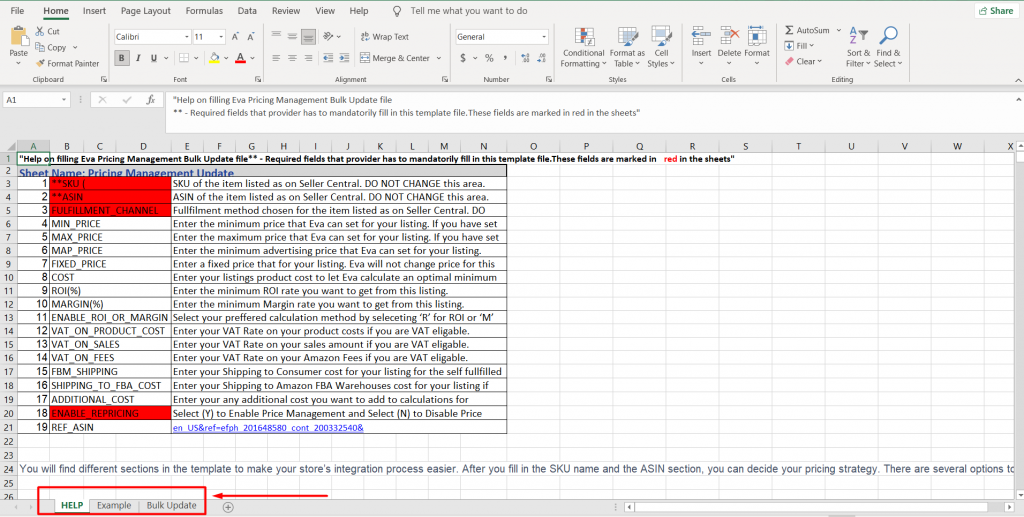The height and width of the screenshot is (517, 1024).
Task: Open Cell Styles gallery
Action: pos(662,48)
